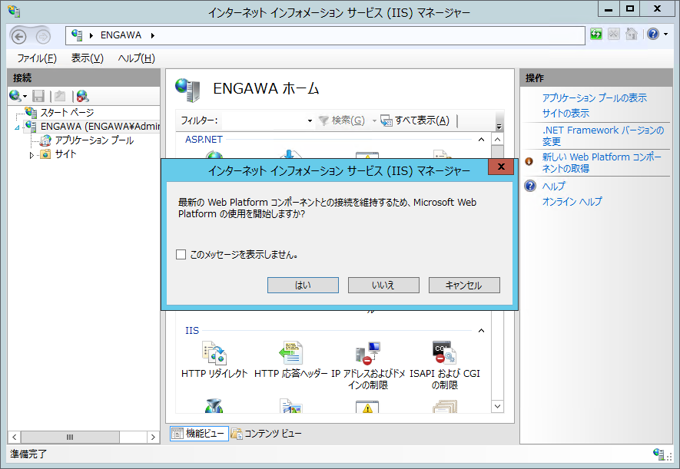This screenshot has width=680, height=469.
Task: Click キャンセル button in dialog
Action: pyautogui.click(x=464, y=285)
